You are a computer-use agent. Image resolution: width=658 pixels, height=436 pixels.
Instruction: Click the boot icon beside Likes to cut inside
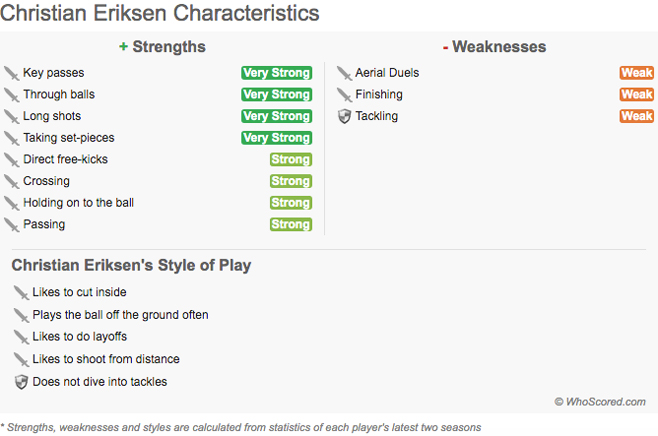coord(21,293)
